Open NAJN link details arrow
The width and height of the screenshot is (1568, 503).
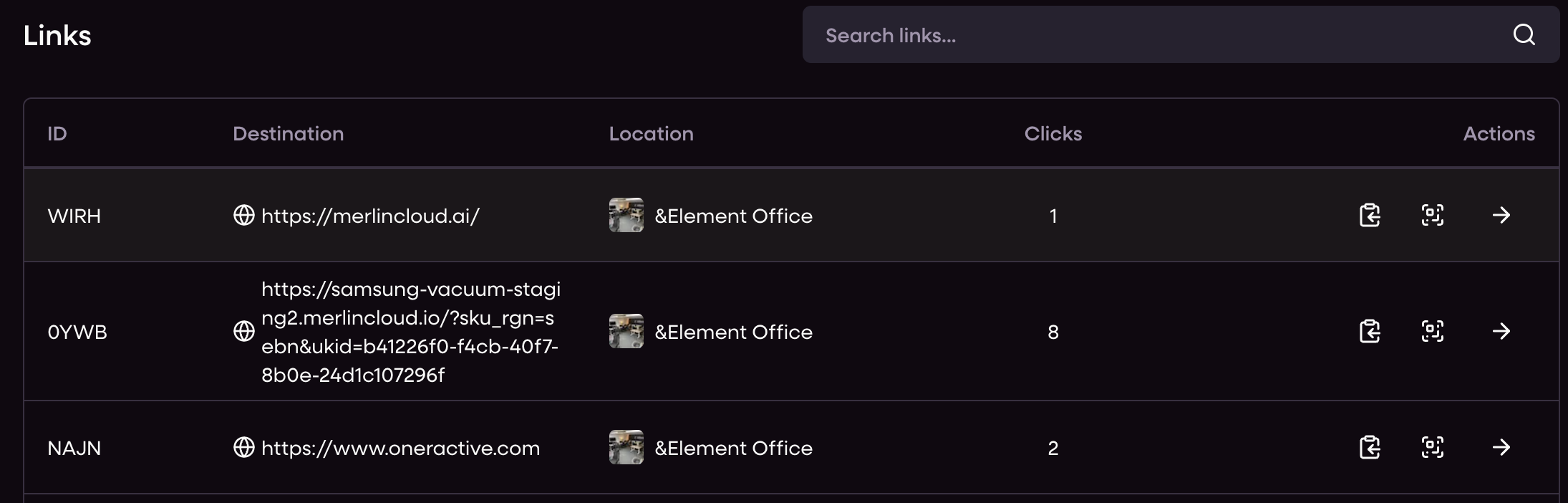[1501, 447]
